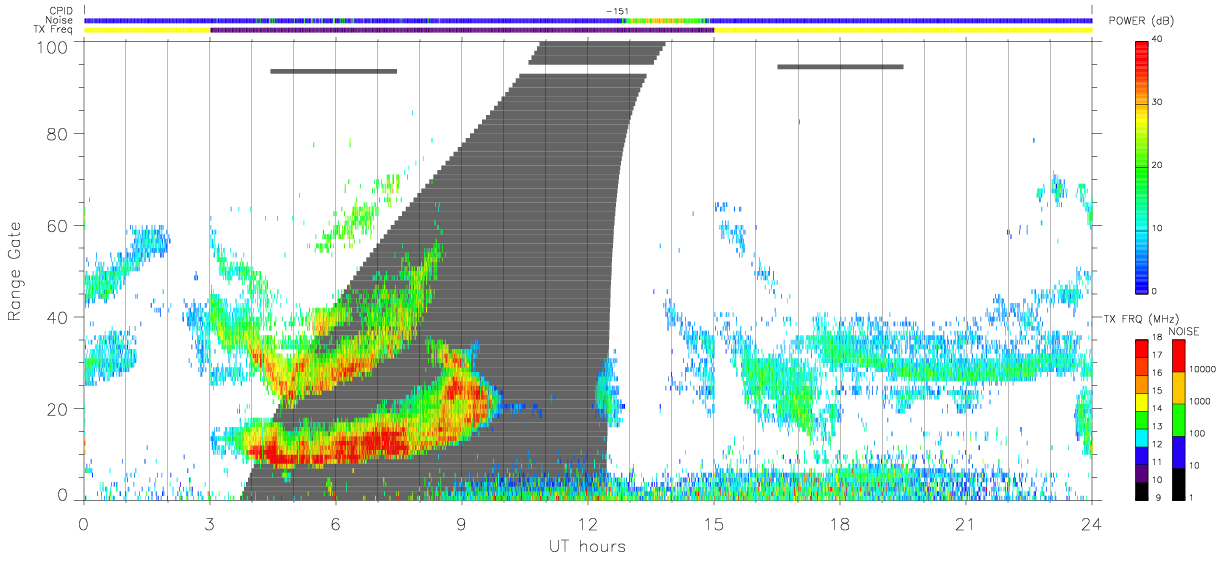Click the '20' tick on Range Gate axis
The height and width of the screenshot is (567, 1228).
click(x=58, y=409)
